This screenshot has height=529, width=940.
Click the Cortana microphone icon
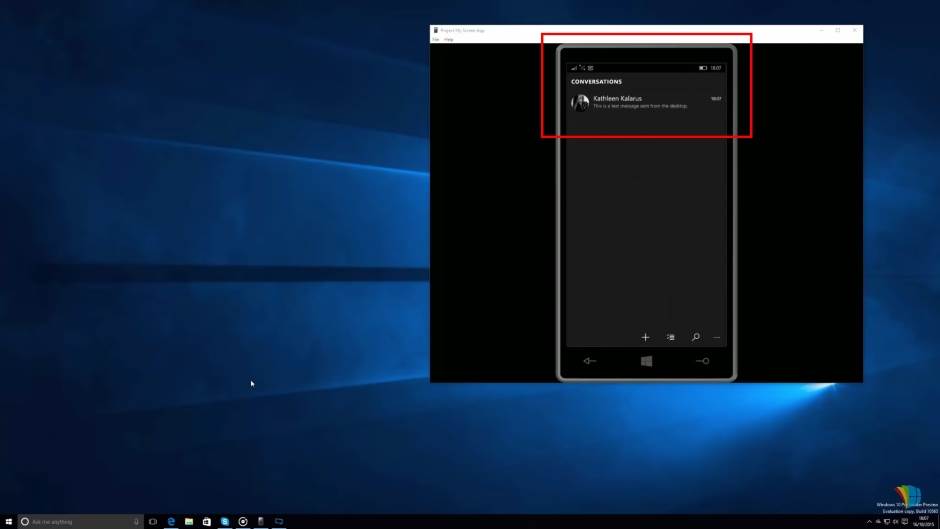point(136,522)
